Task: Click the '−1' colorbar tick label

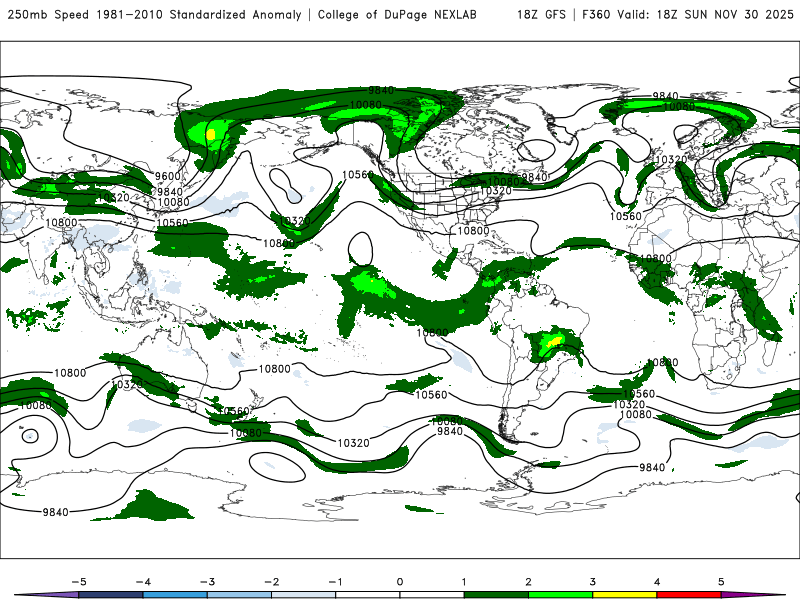Action: click(335, 582)
